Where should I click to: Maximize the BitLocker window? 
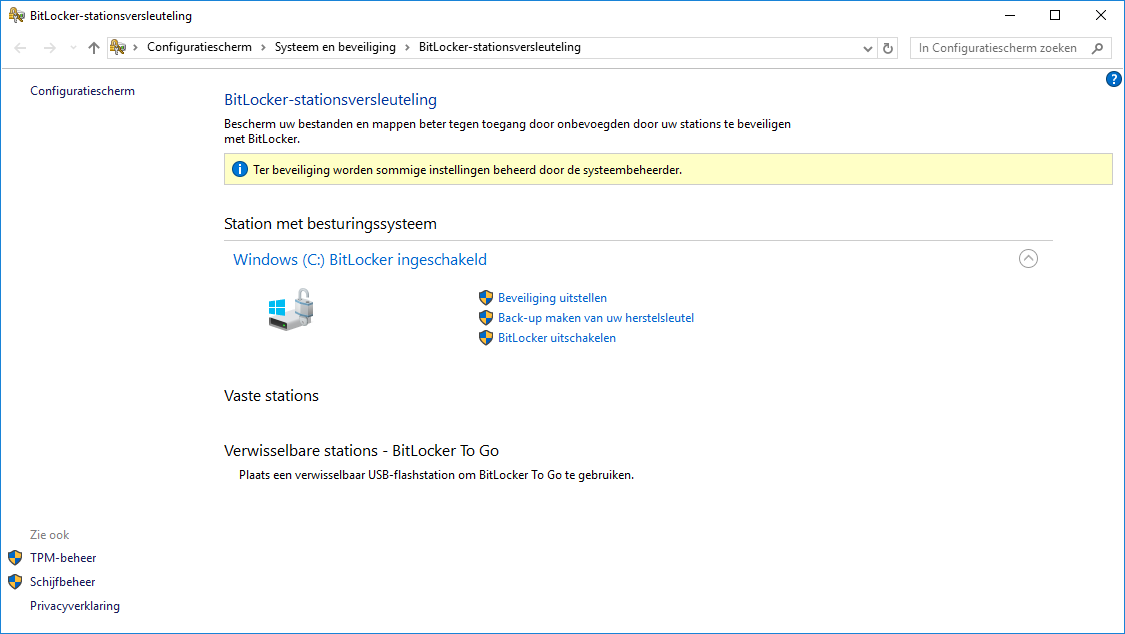(x=1055, y=15)
